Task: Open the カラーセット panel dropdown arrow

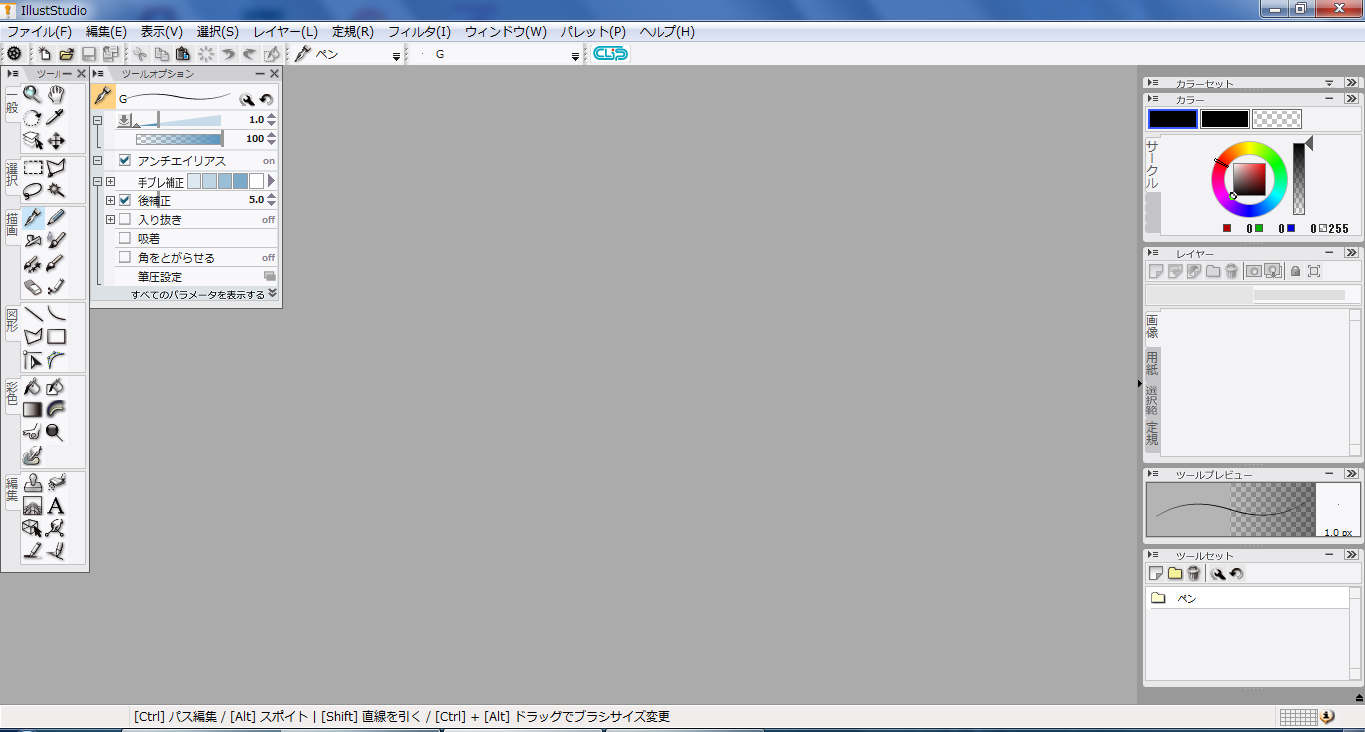Action: click(1329, 83)
